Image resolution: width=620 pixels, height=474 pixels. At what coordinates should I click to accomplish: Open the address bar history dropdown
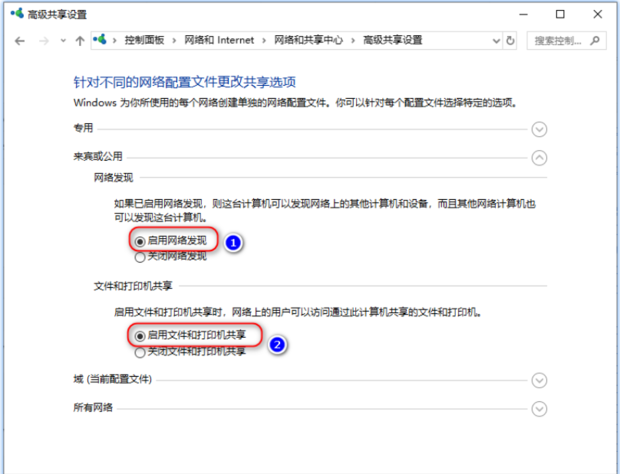point(496,41)
